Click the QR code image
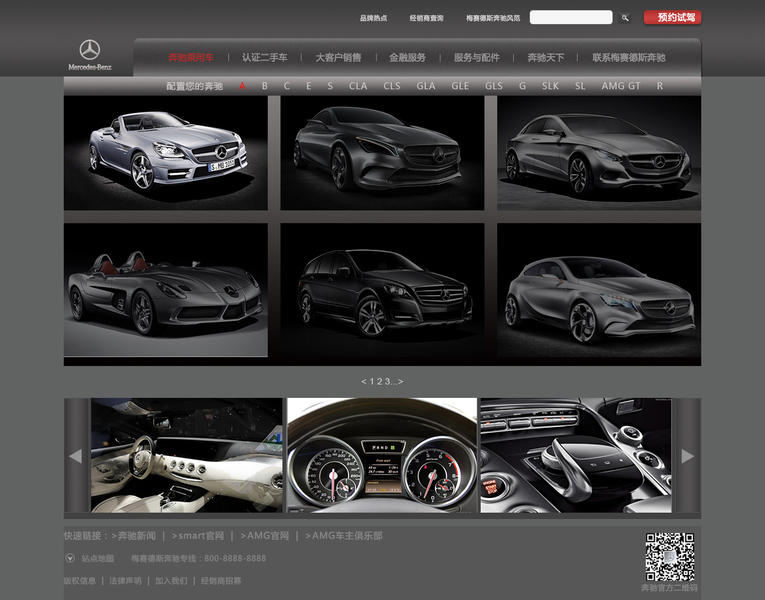765x600 pixels. 670,556
